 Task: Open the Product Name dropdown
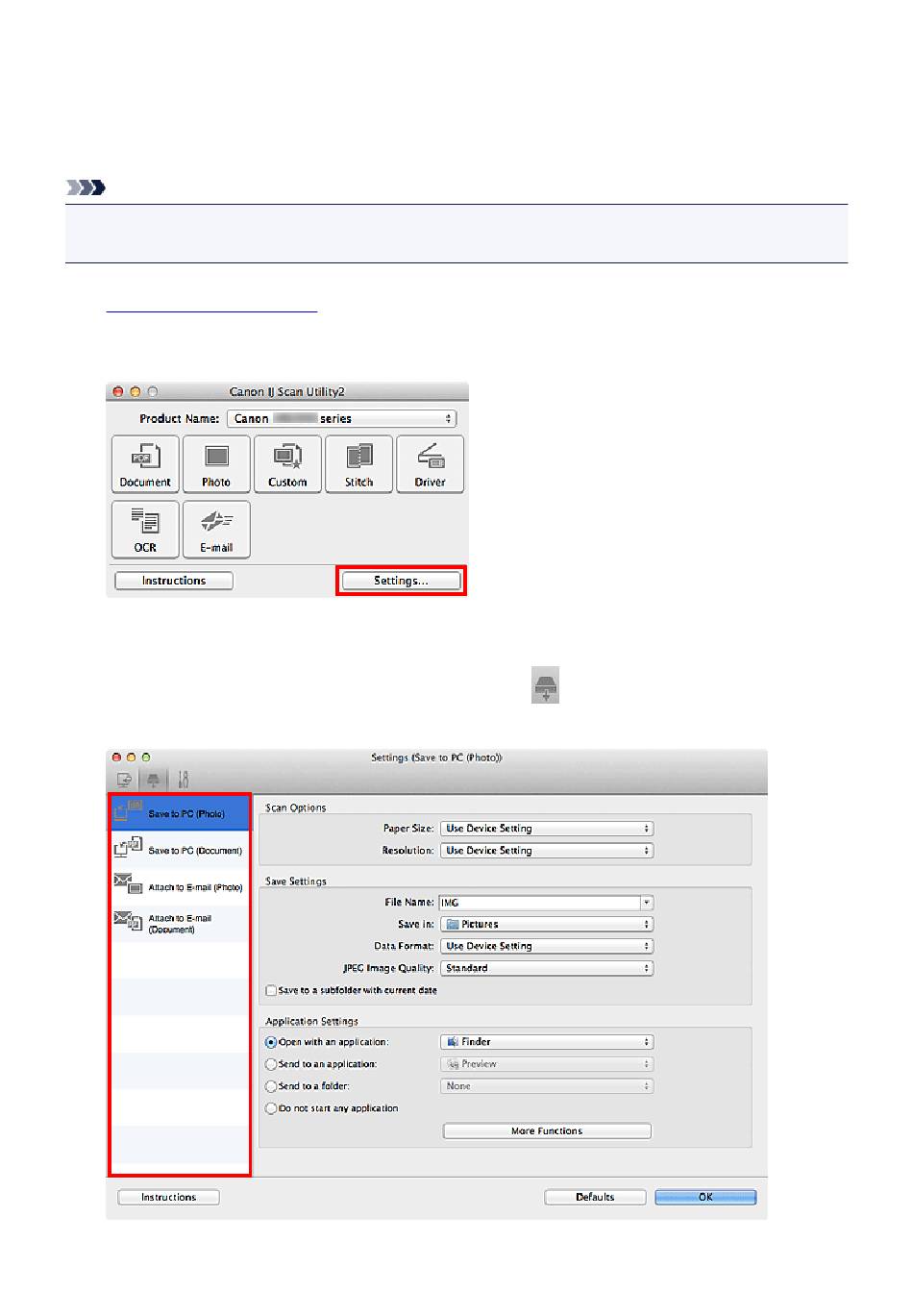[x=341, y=418]
